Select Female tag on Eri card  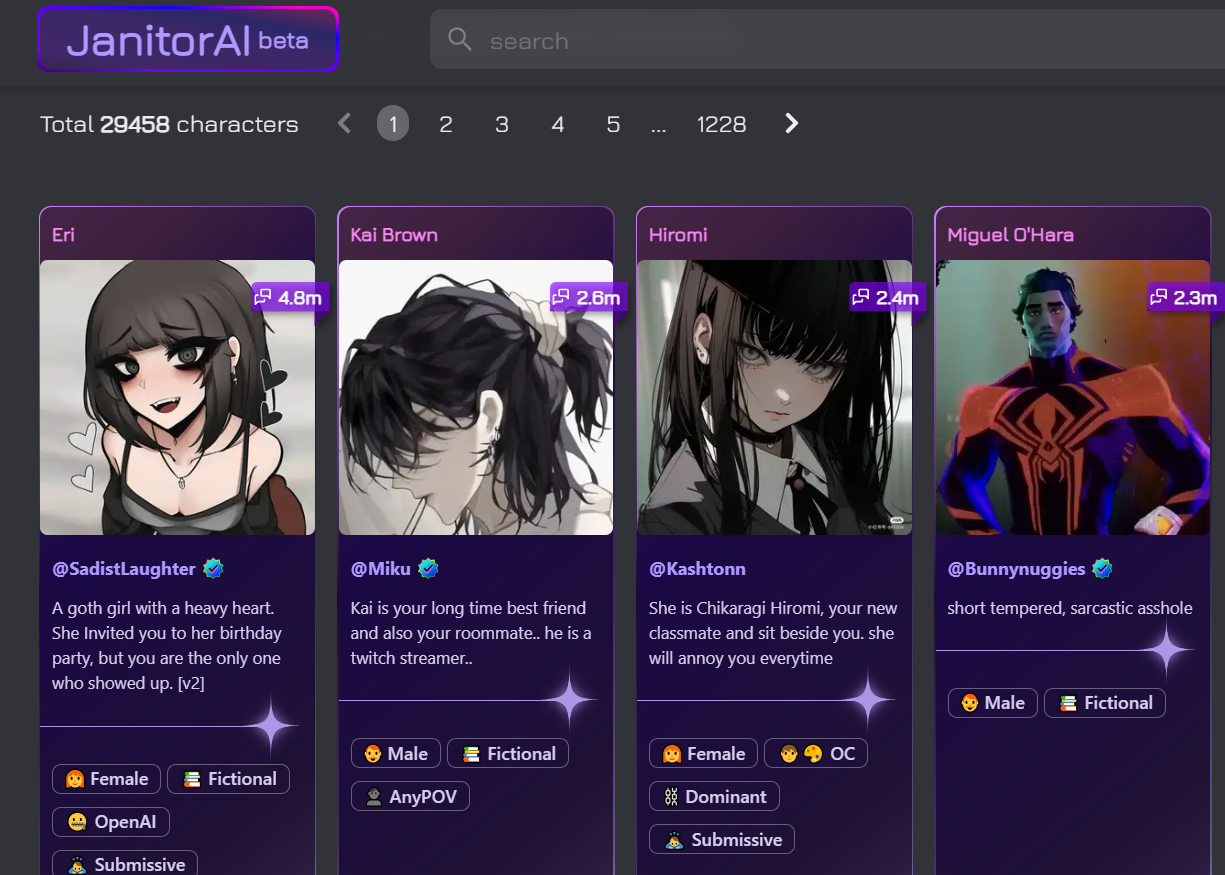(106, 779)
